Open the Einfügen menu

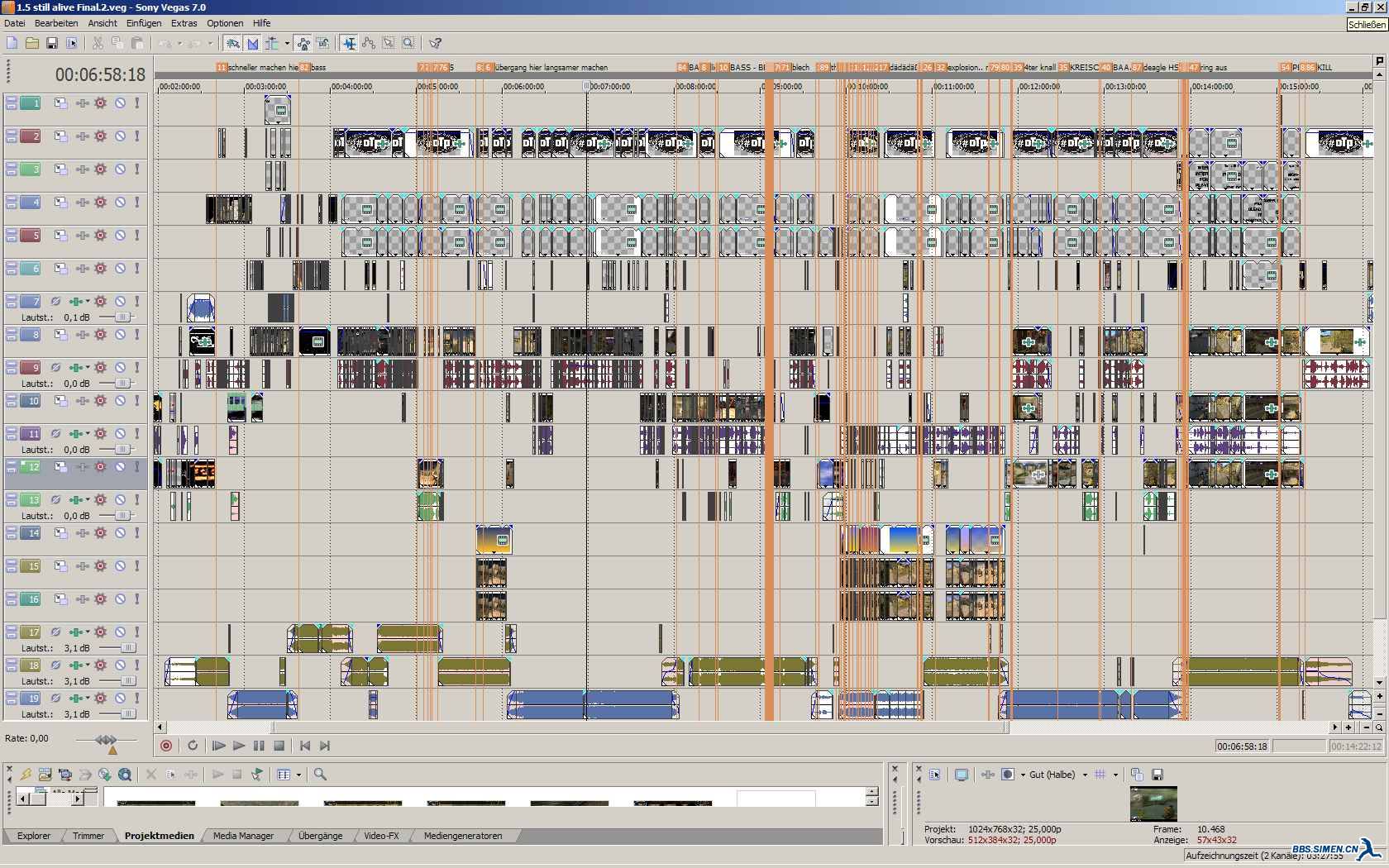pyautogui.click(x=144, y=23)
